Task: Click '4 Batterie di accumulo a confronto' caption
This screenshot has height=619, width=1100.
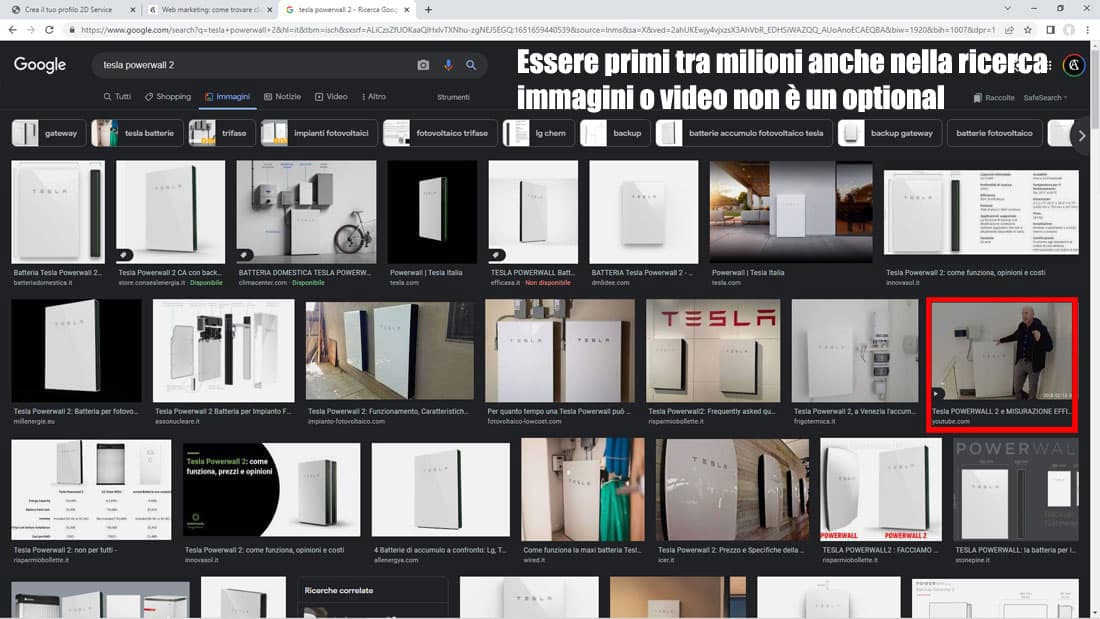Action: (x=440, y=550)
